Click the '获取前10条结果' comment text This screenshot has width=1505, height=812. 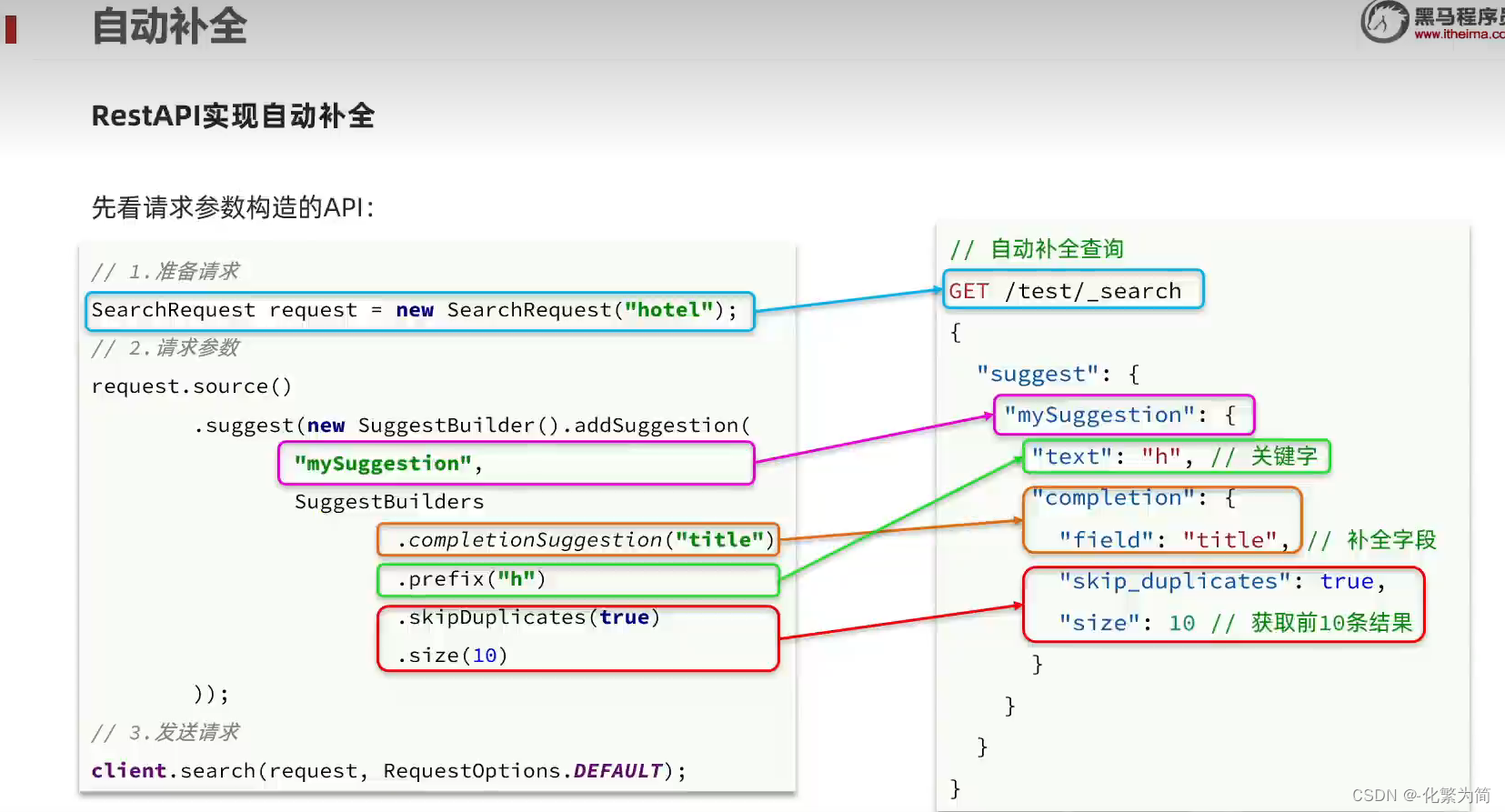(x=1331, y=623)
